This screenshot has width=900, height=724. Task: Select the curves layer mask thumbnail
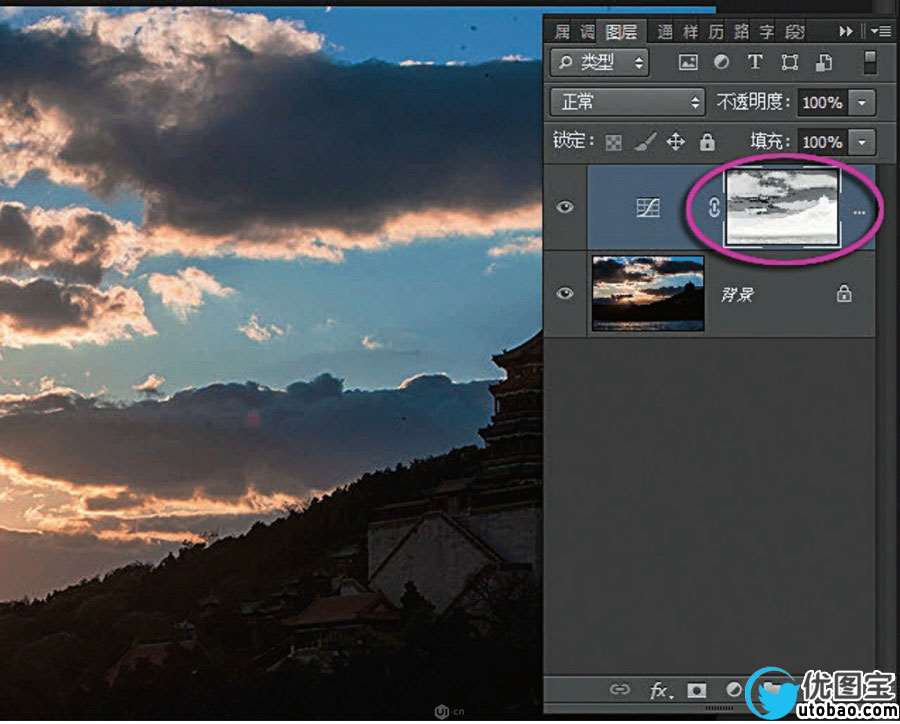click(782, 208)
